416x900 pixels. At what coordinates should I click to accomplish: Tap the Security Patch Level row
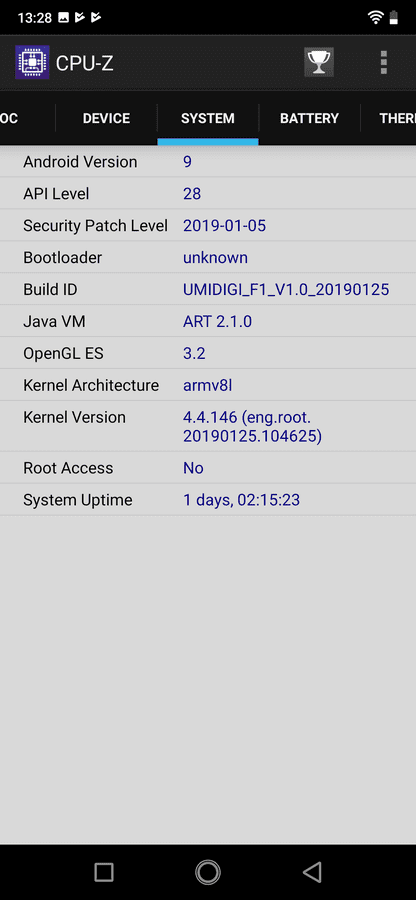tap(208, 226)
